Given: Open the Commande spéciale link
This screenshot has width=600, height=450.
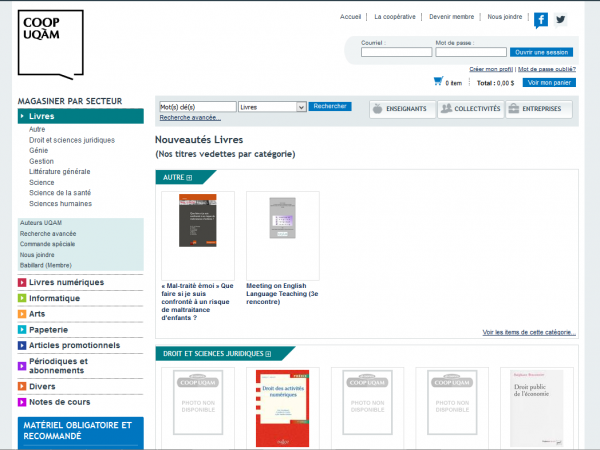Looking at the screenshot, I should [47, 244].
